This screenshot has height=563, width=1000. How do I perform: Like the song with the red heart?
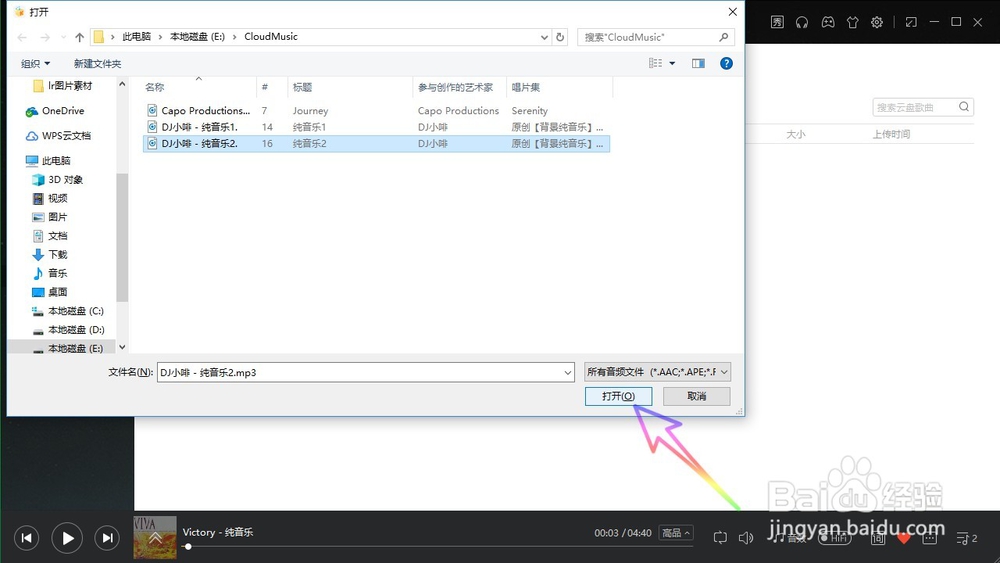[x=904, y=538]
